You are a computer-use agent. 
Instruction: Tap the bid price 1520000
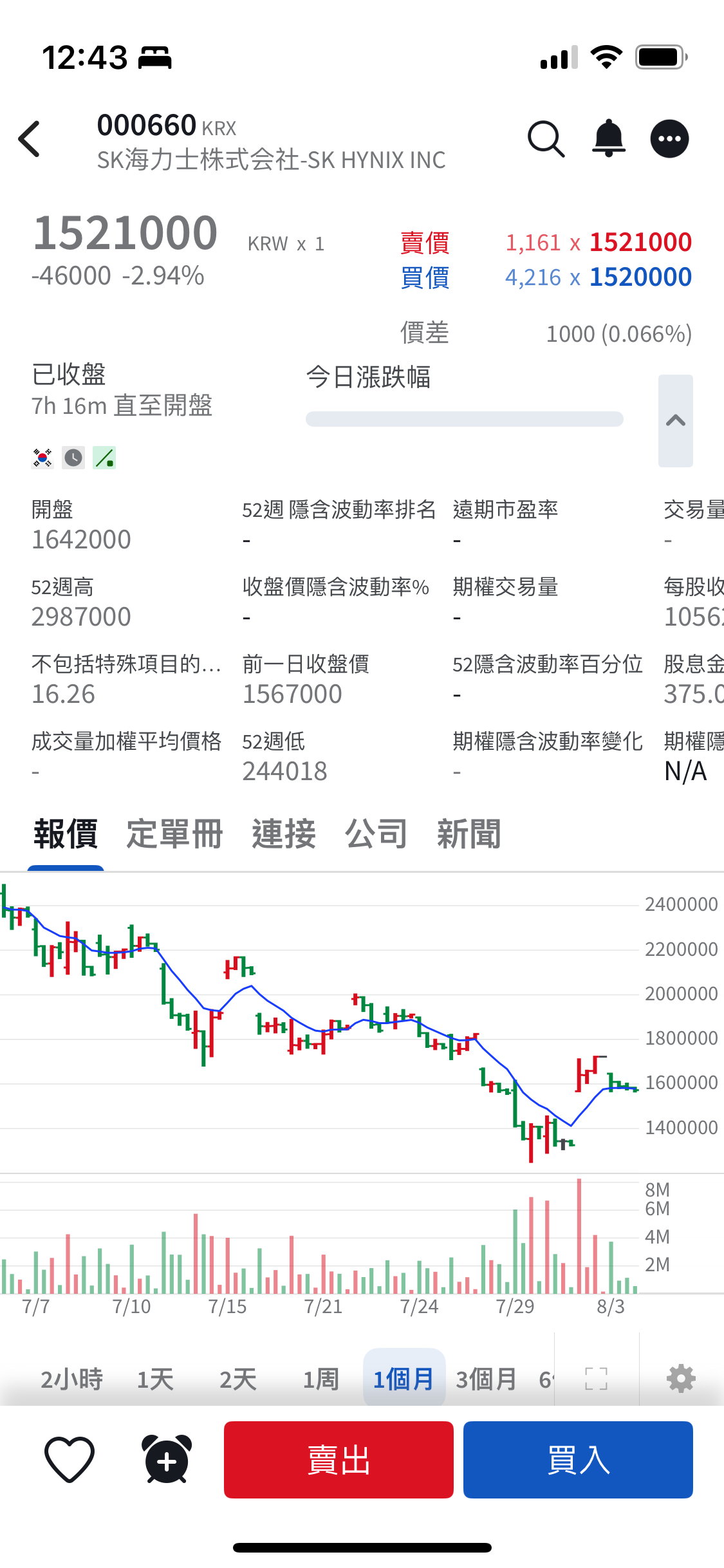tap(640, 277)
